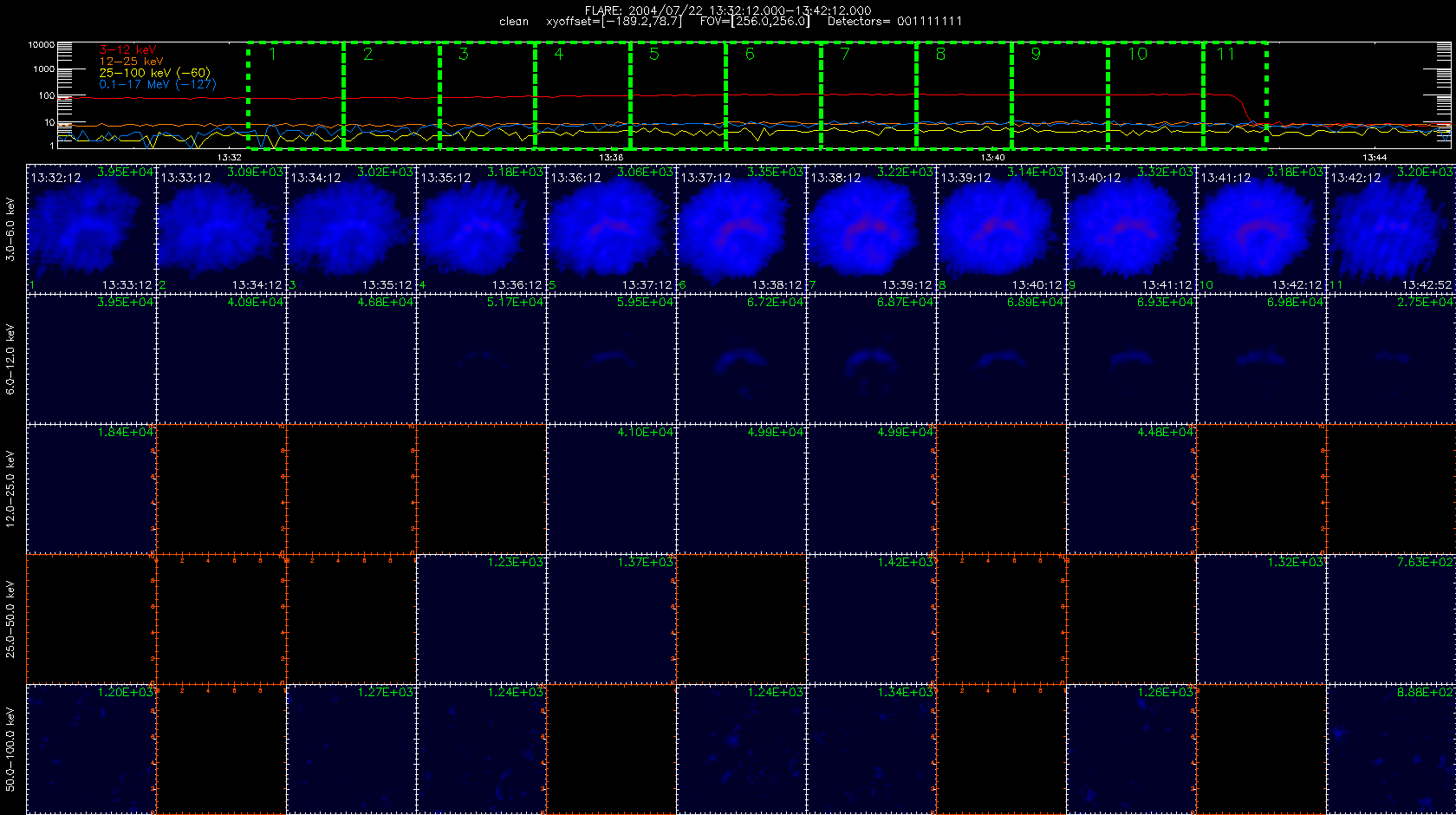Open 6.0-12.0 keV image labeled 6.87E+04

pyautogui.click(x=871, y=359)
